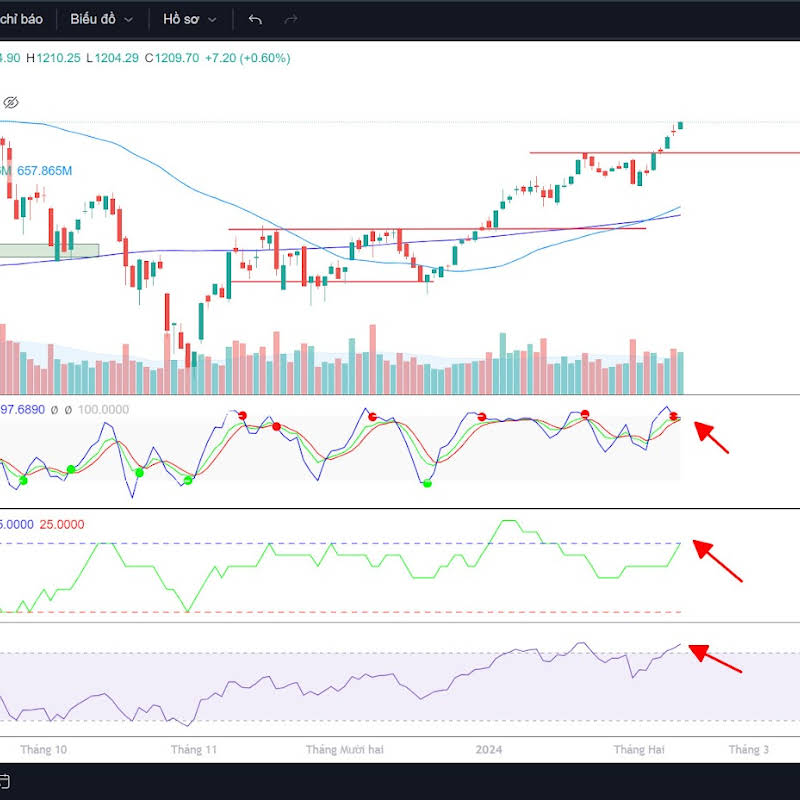Click the H1210.25 high price value
This screenshot has width=800, height=800.
(x=53, y=58)
